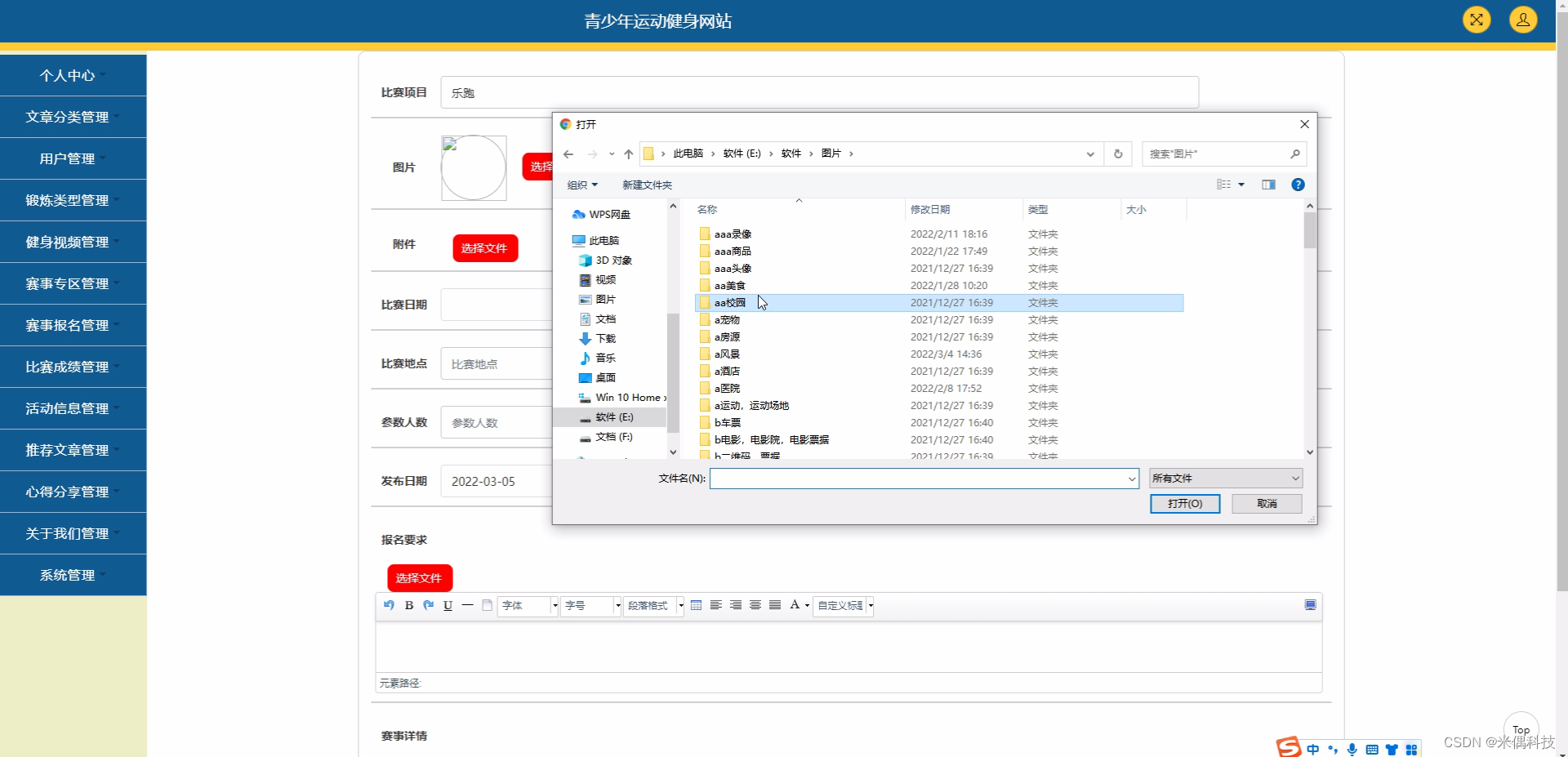
Task: Click the fullscreen toggle icon in header
Action: click(1477, 20)
